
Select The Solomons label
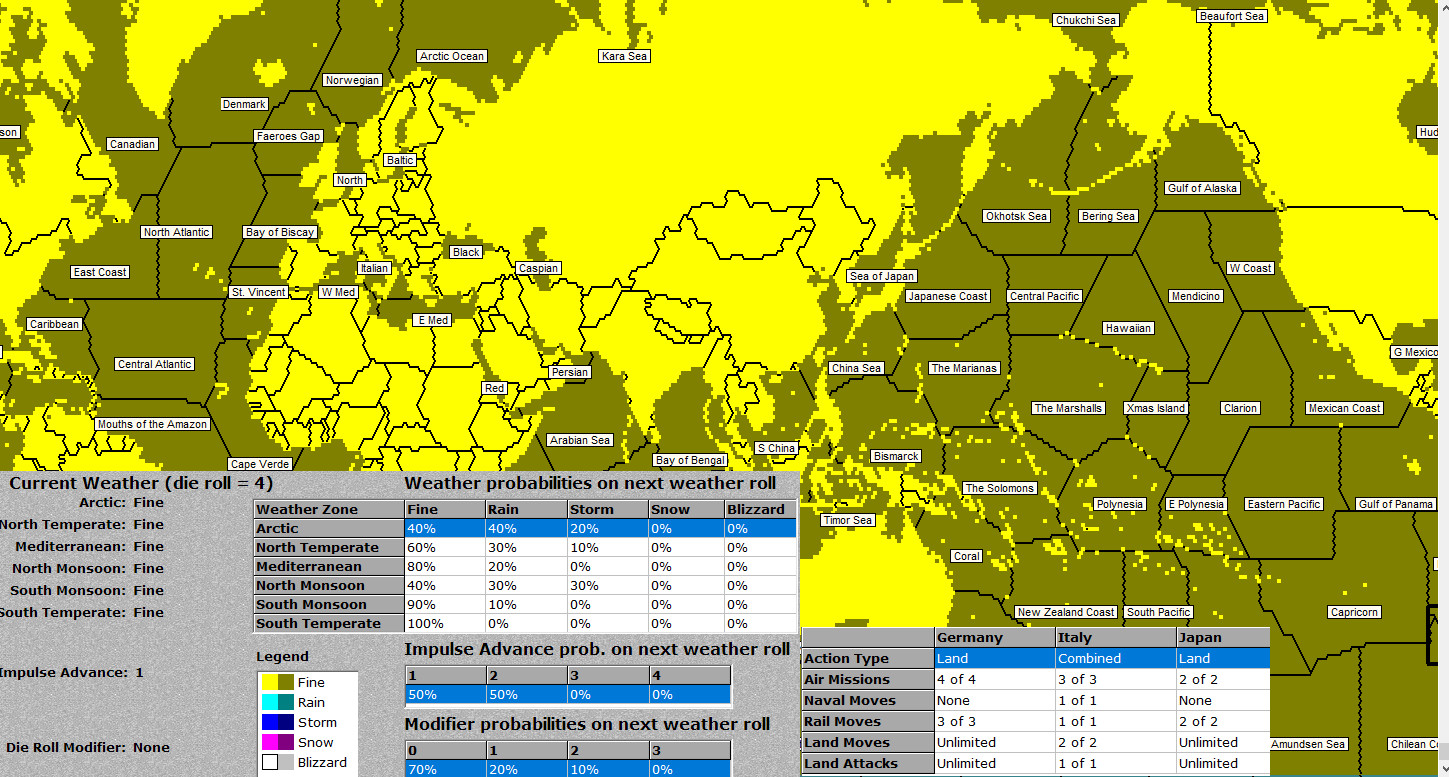pos(999,488)
